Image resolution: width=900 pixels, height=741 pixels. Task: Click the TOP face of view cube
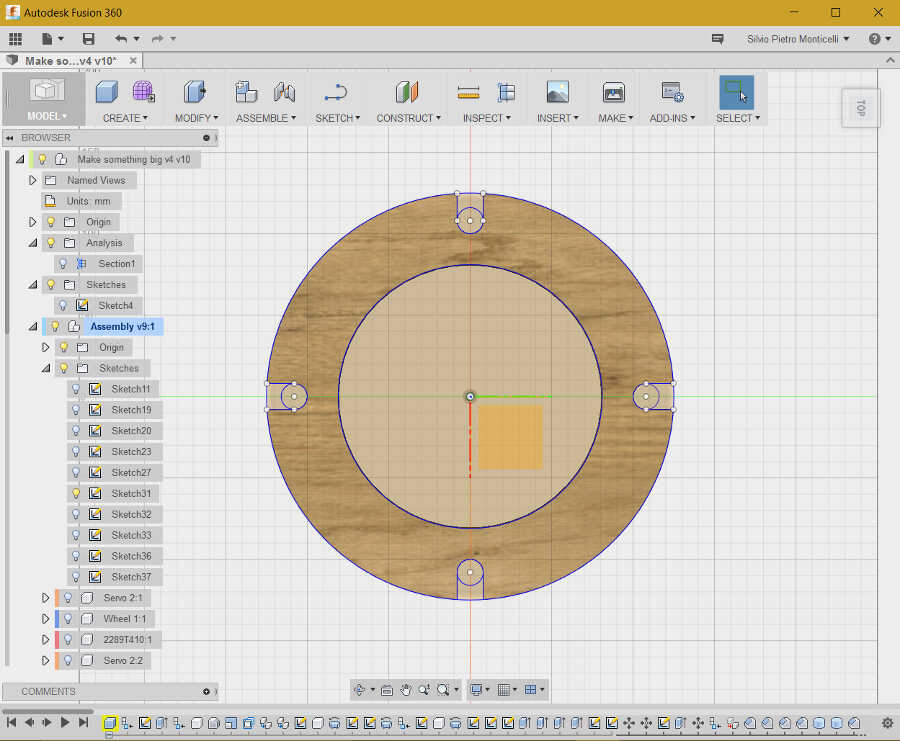(x=860, y=108)
